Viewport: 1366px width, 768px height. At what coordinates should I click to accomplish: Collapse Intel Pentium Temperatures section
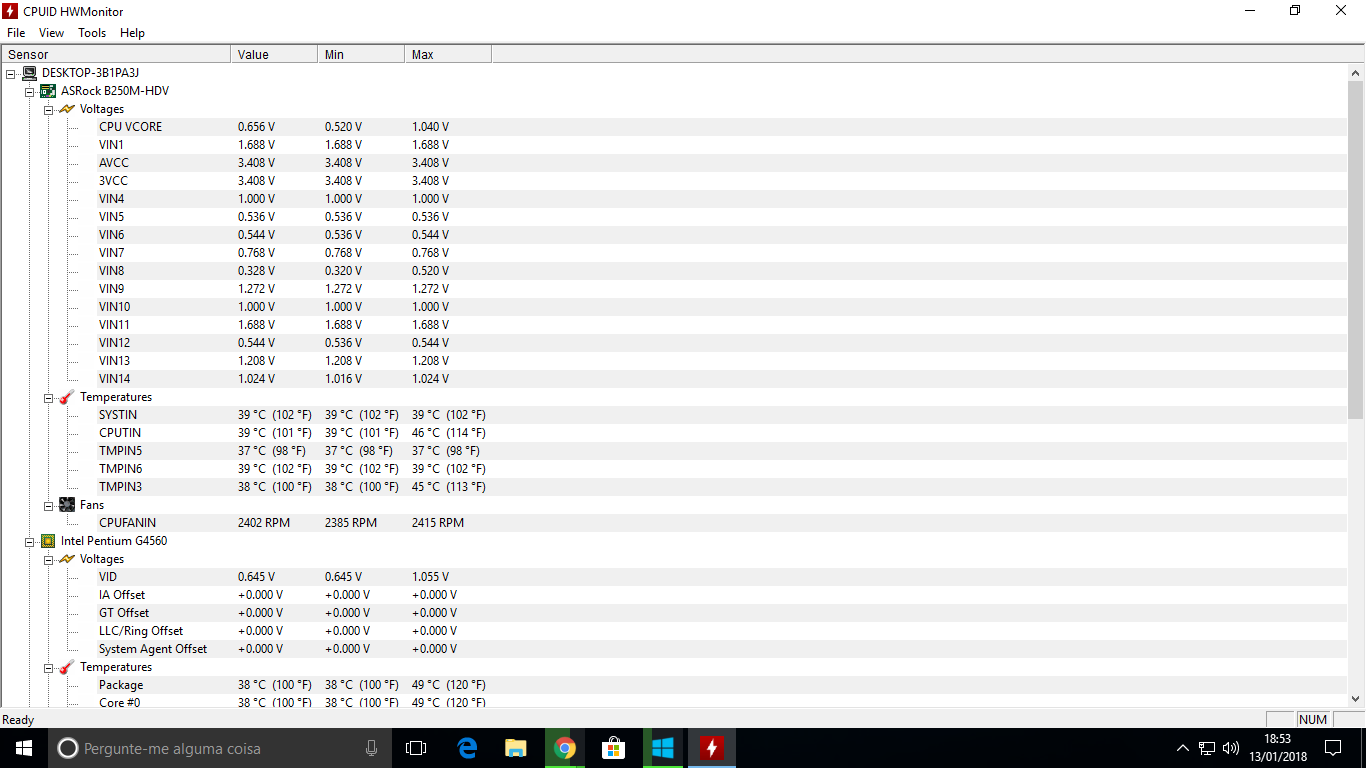point(48,667)
